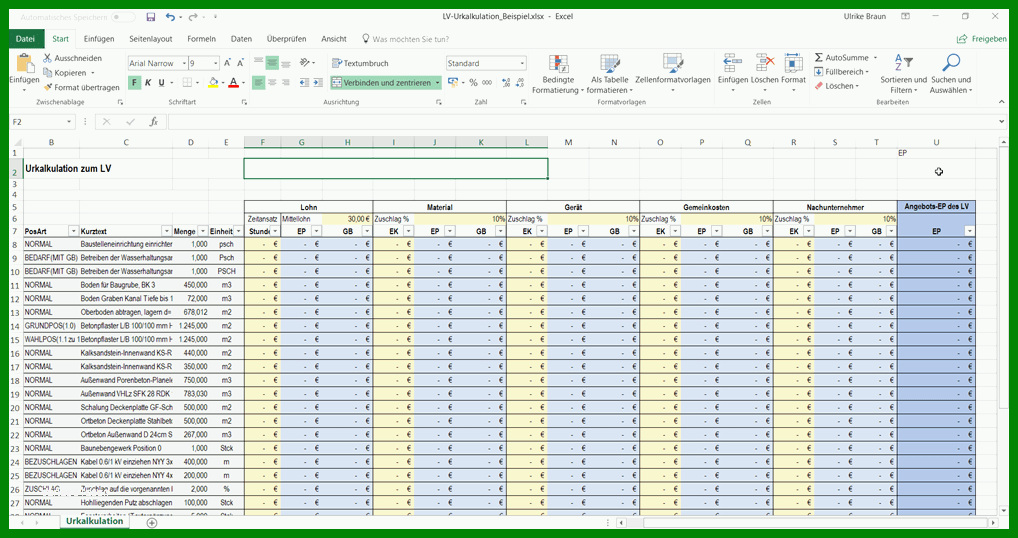
Task: Align text right
Action: pyautogui.click(x=286, y=82)
